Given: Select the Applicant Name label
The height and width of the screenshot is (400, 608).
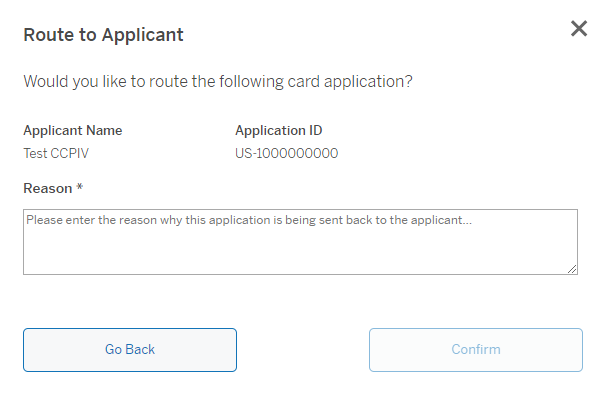Looking at the screenshot, I should pos(73,131).
